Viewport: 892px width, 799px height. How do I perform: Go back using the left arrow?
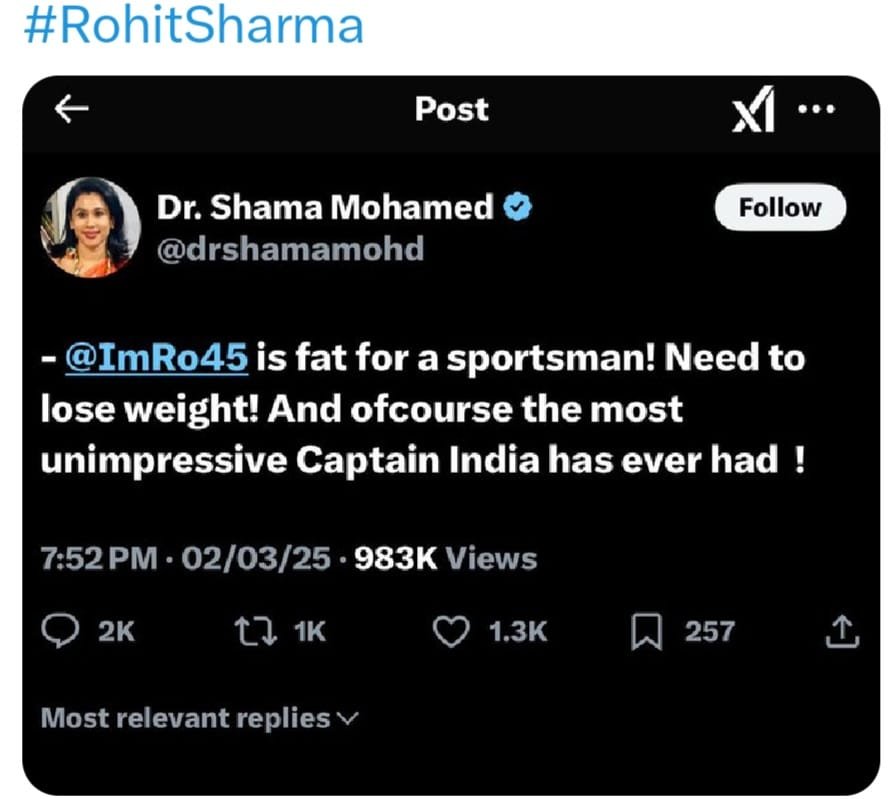[72, 110]
